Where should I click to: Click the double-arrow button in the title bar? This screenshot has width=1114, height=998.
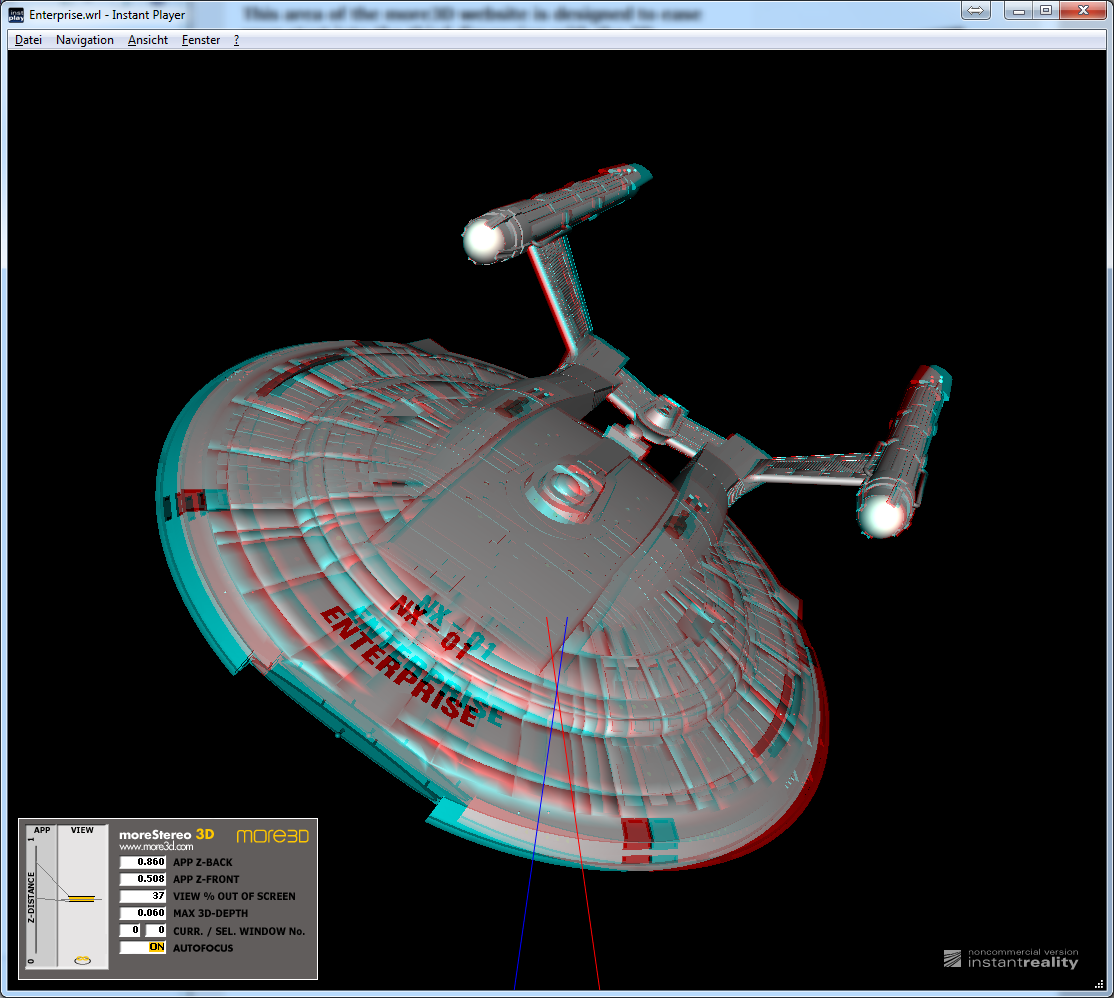click(976, 11)
